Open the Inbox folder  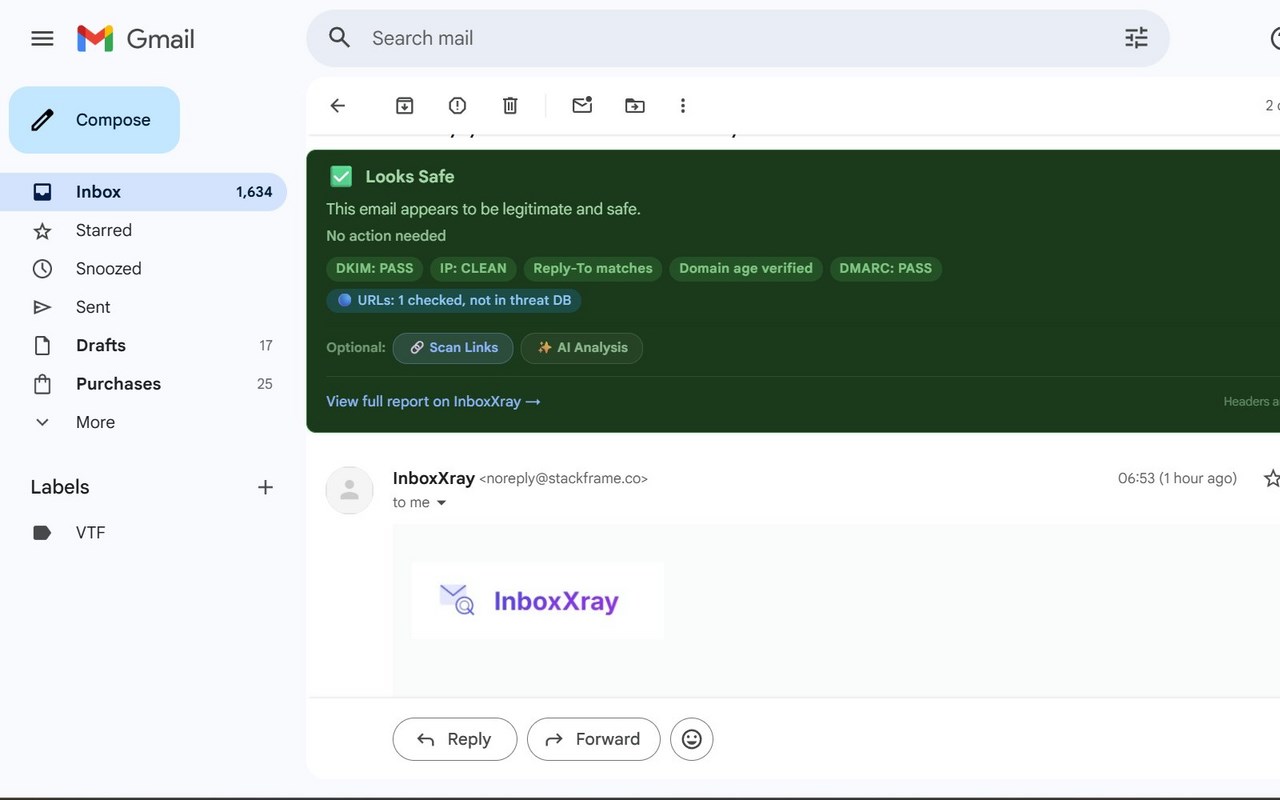point(143,192)
